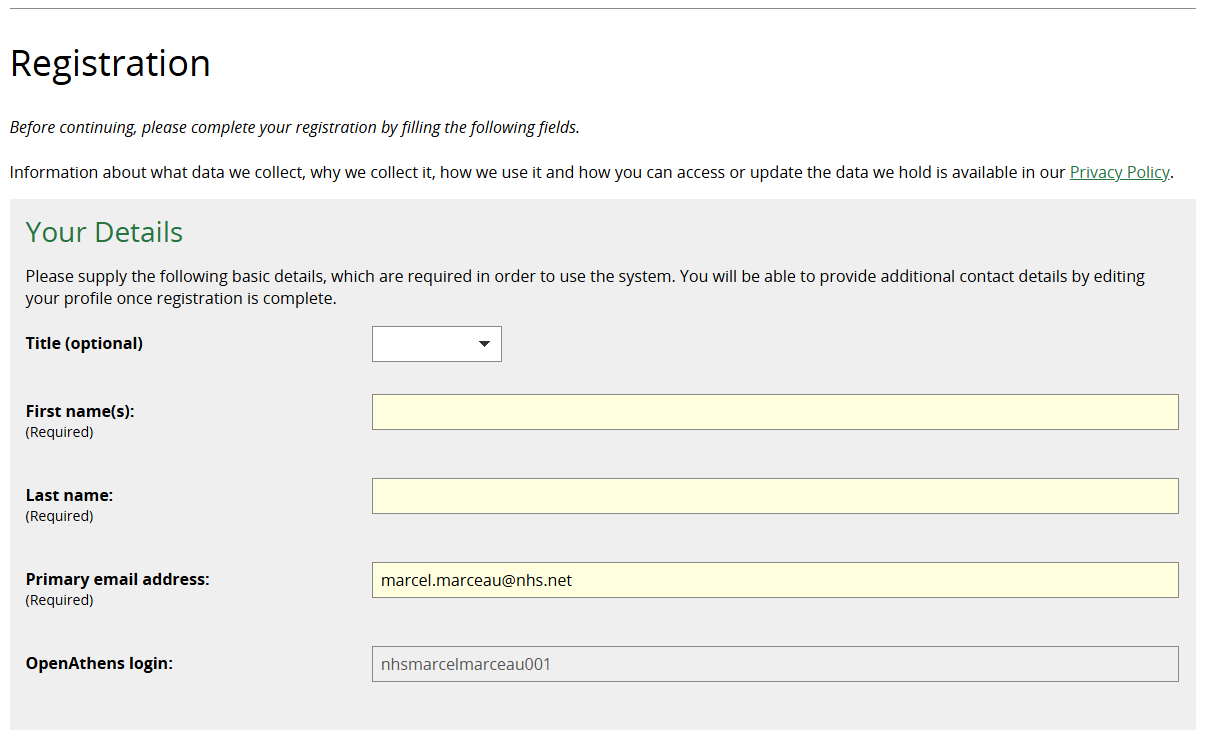1206x738 pixels.
Task: Click "(Required)" note under Last name
Action: pyautogui.click(x=59, y=516)
